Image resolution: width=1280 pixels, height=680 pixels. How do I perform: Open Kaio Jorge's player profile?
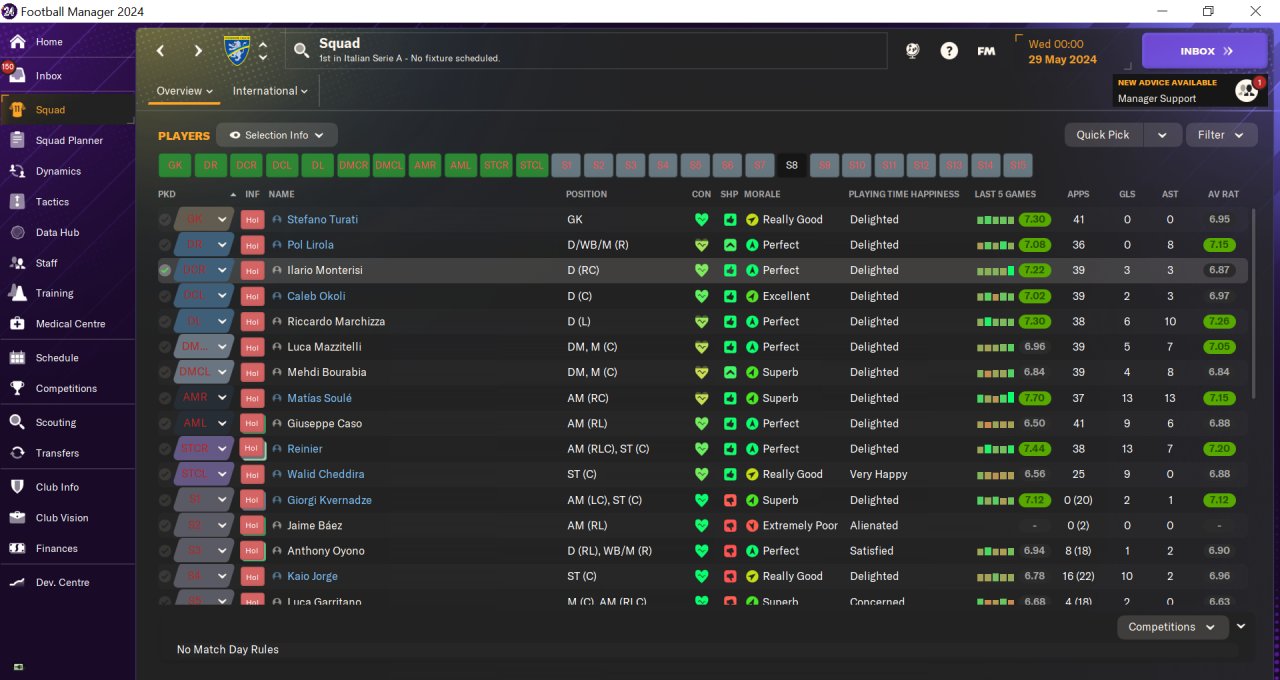click(312, 576)
